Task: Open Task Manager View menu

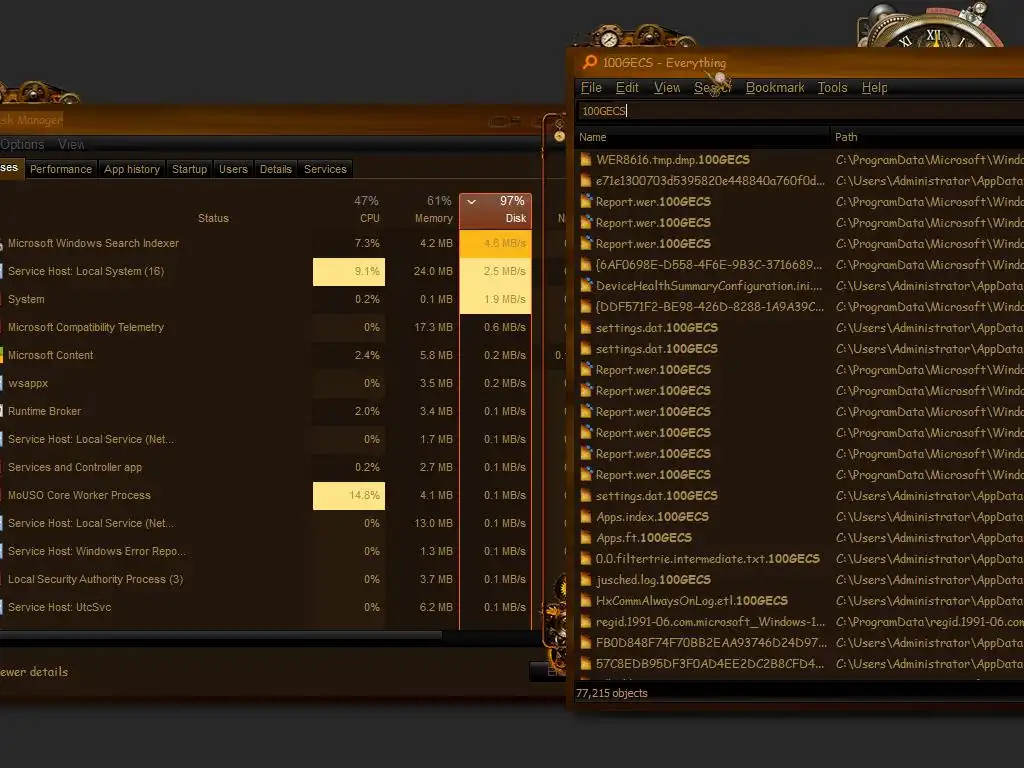Action: (71, 144)
